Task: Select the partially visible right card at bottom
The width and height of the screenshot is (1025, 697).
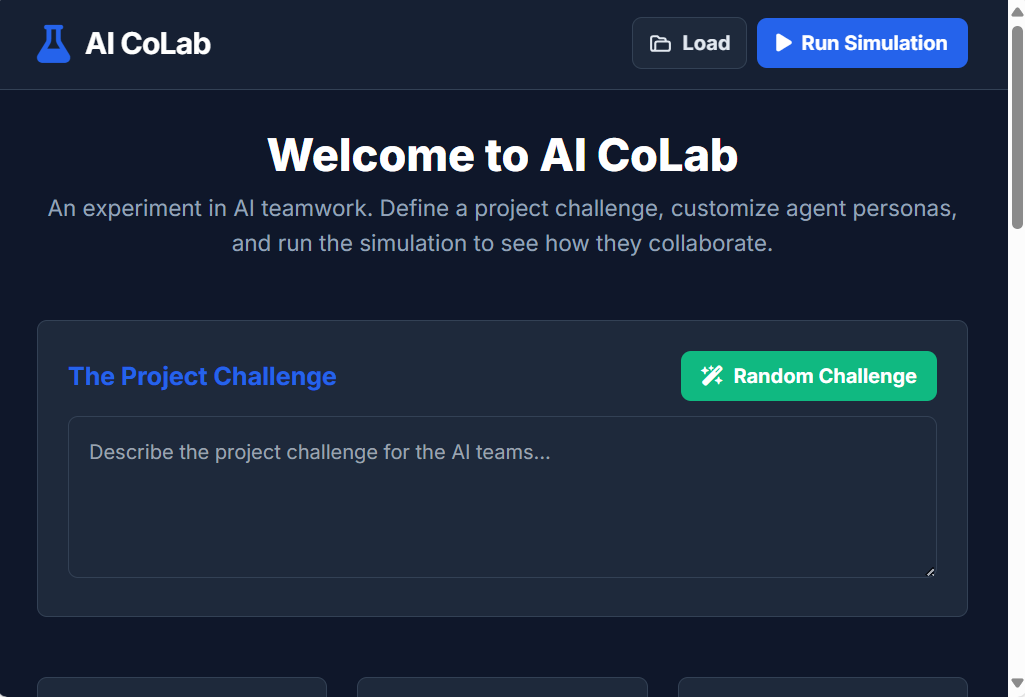Action: [x=823, y=687]
